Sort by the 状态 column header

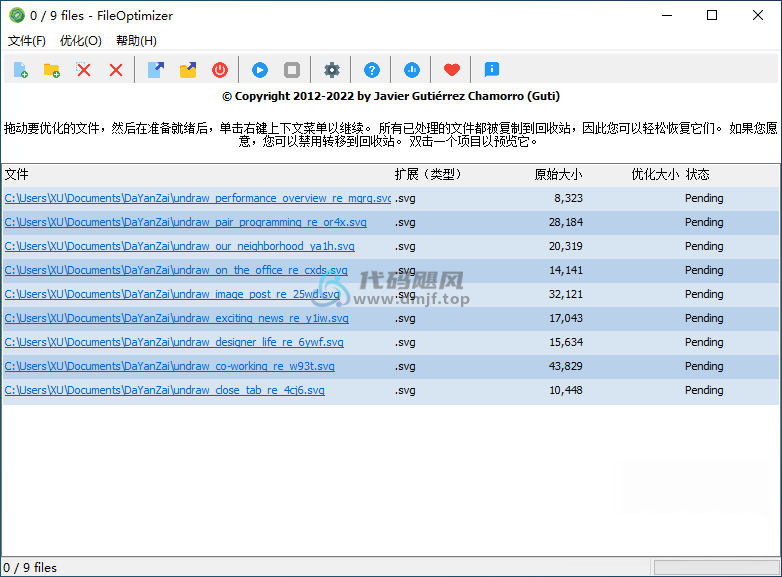point(697,175)
